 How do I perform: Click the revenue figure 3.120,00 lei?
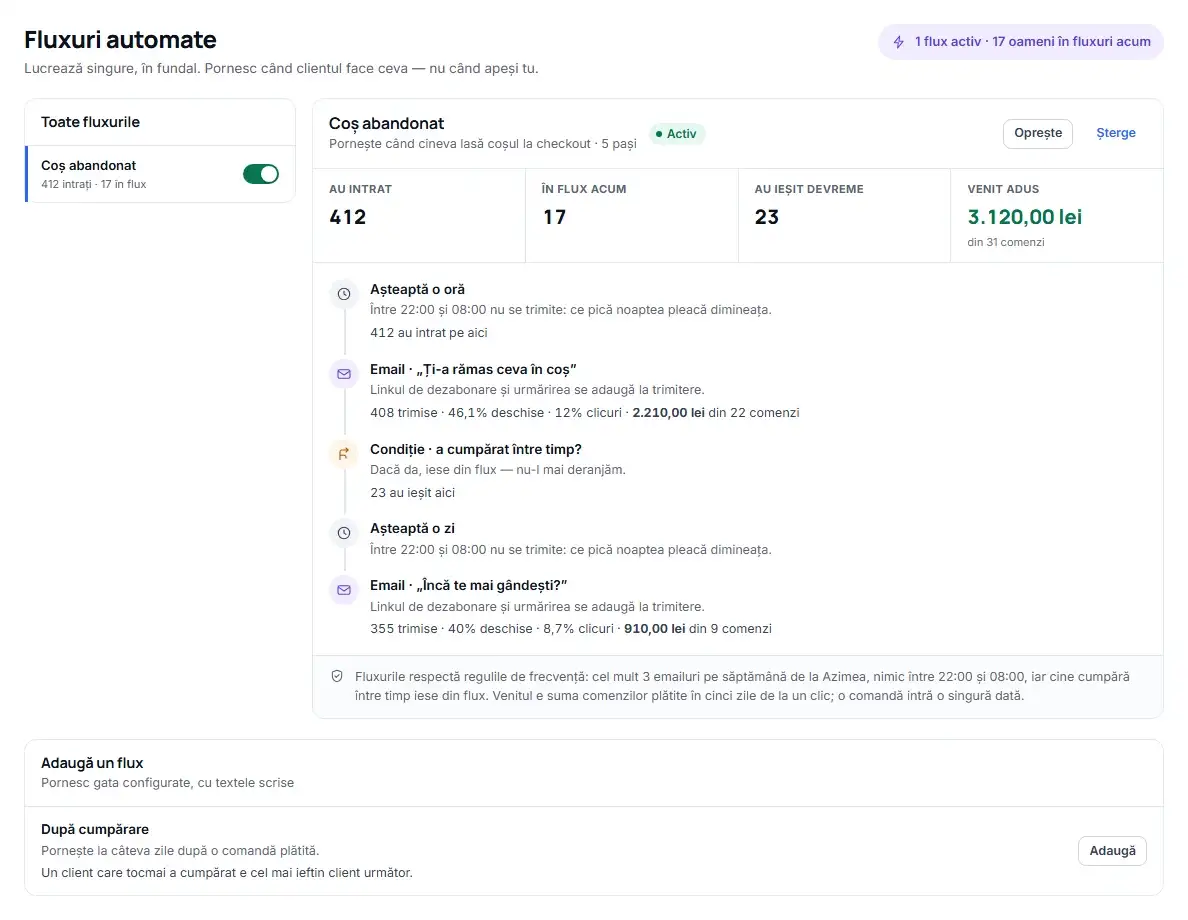point(1024,217)
